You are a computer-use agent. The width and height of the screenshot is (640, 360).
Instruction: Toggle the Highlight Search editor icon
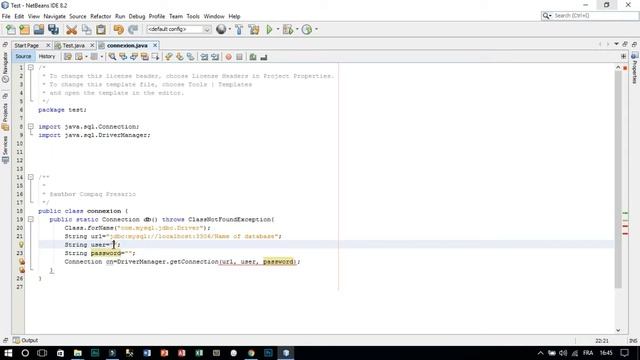144,57
